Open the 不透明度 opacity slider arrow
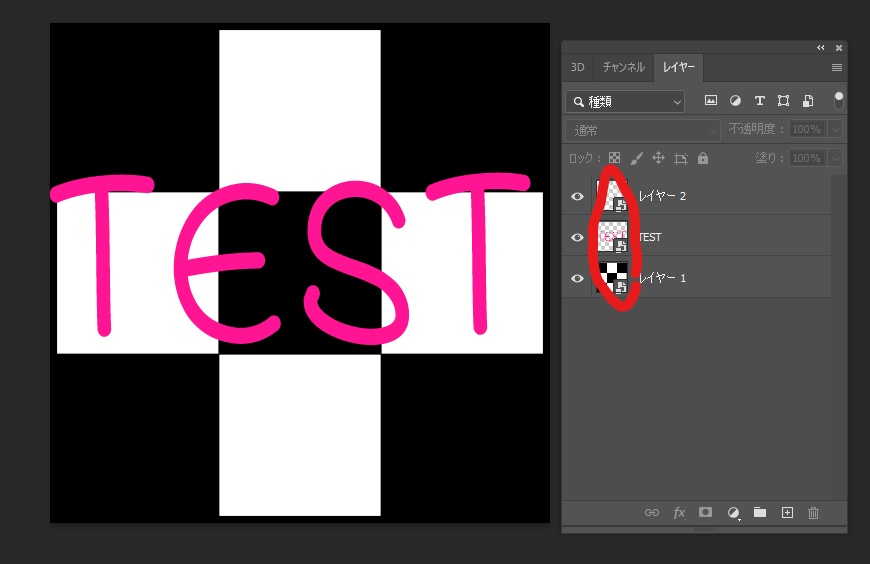The image size is (870, 564). 834,129
